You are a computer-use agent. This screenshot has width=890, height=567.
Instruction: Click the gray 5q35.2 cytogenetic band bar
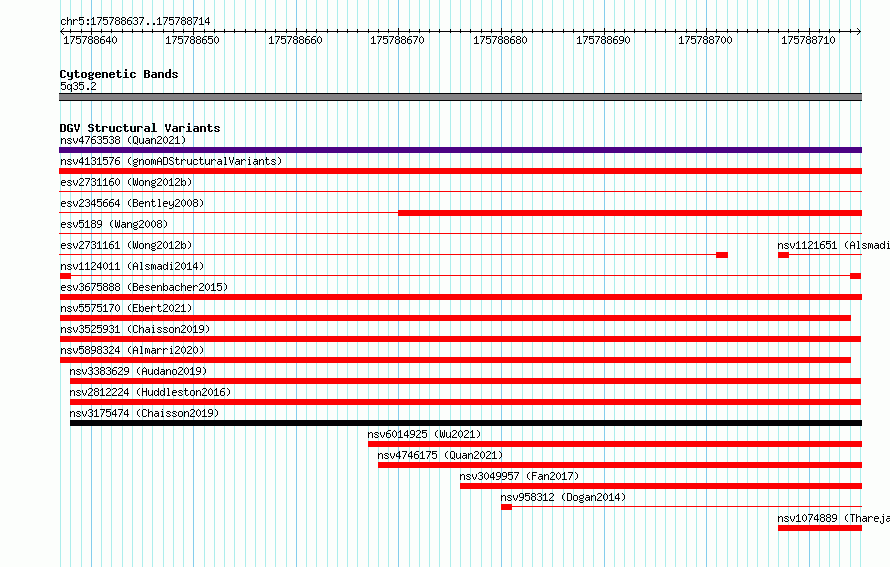[x=460, y=97]
